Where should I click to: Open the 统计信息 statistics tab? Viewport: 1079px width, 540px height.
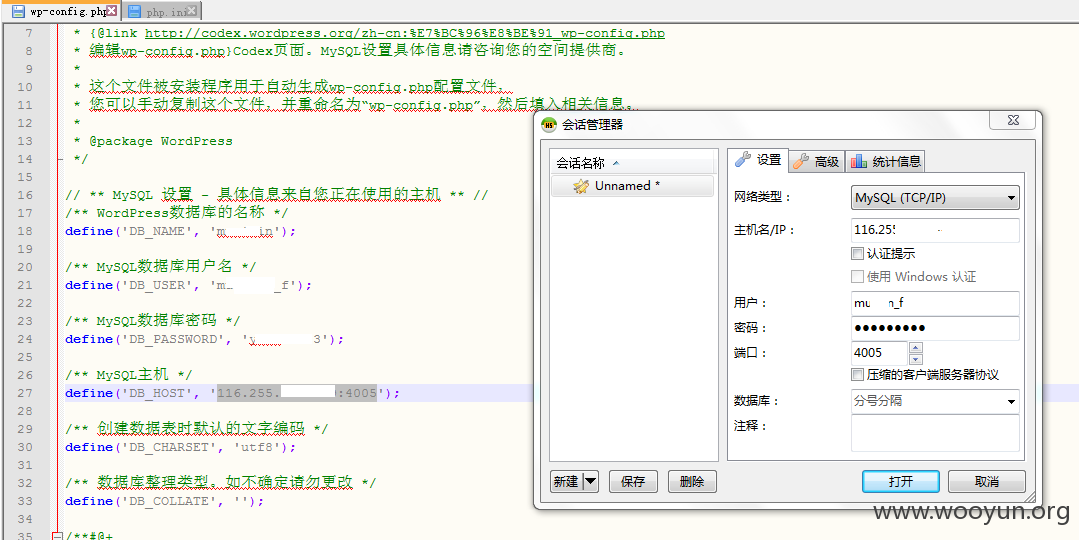point(886,162)
